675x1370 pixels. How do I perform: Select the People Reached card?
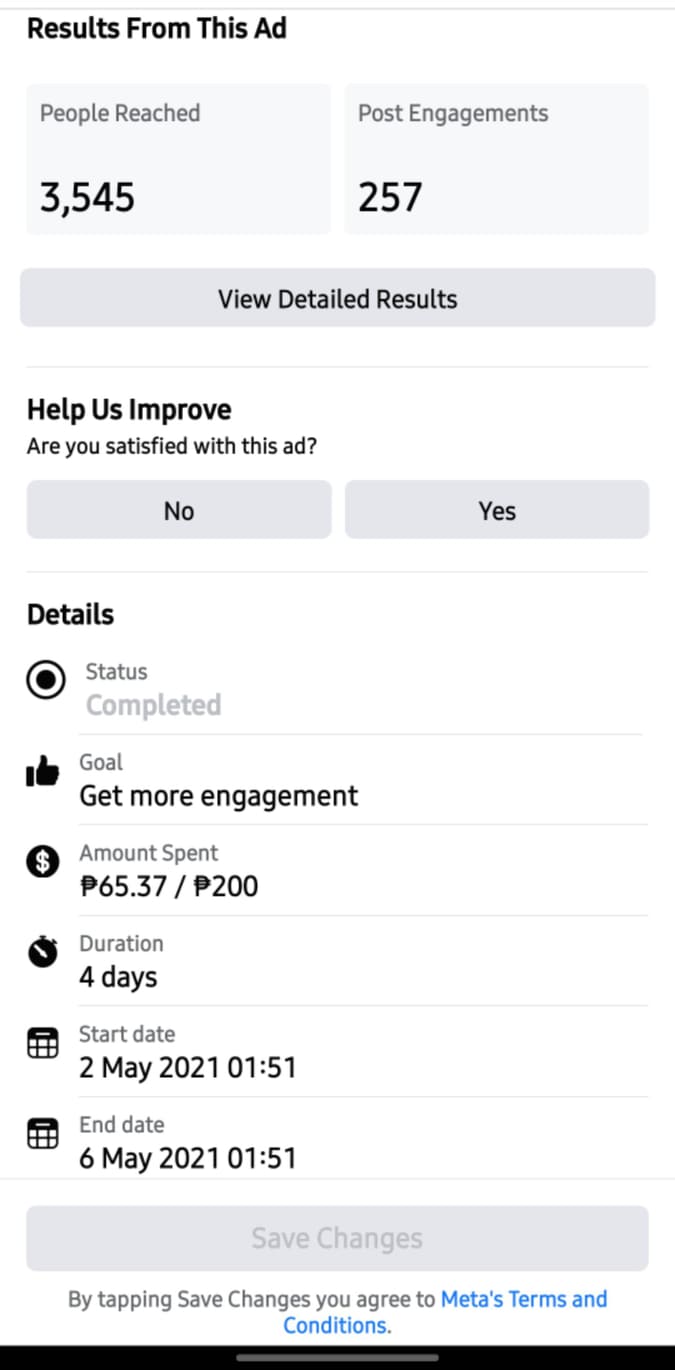pos(178,160)
